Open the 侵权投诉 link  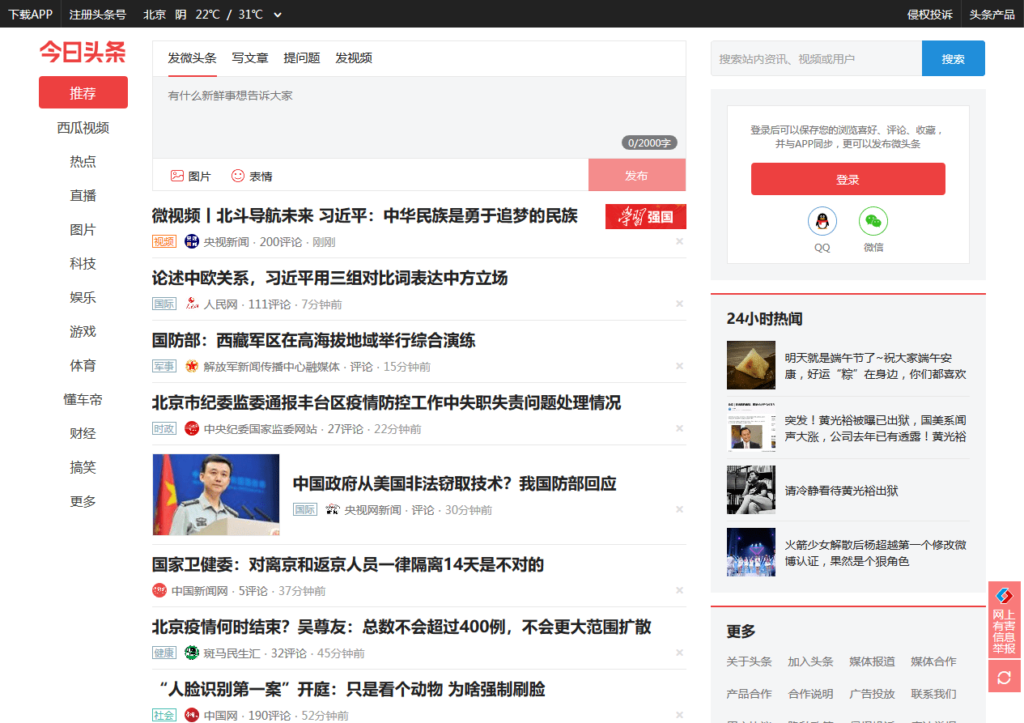[x=929, y=14]
